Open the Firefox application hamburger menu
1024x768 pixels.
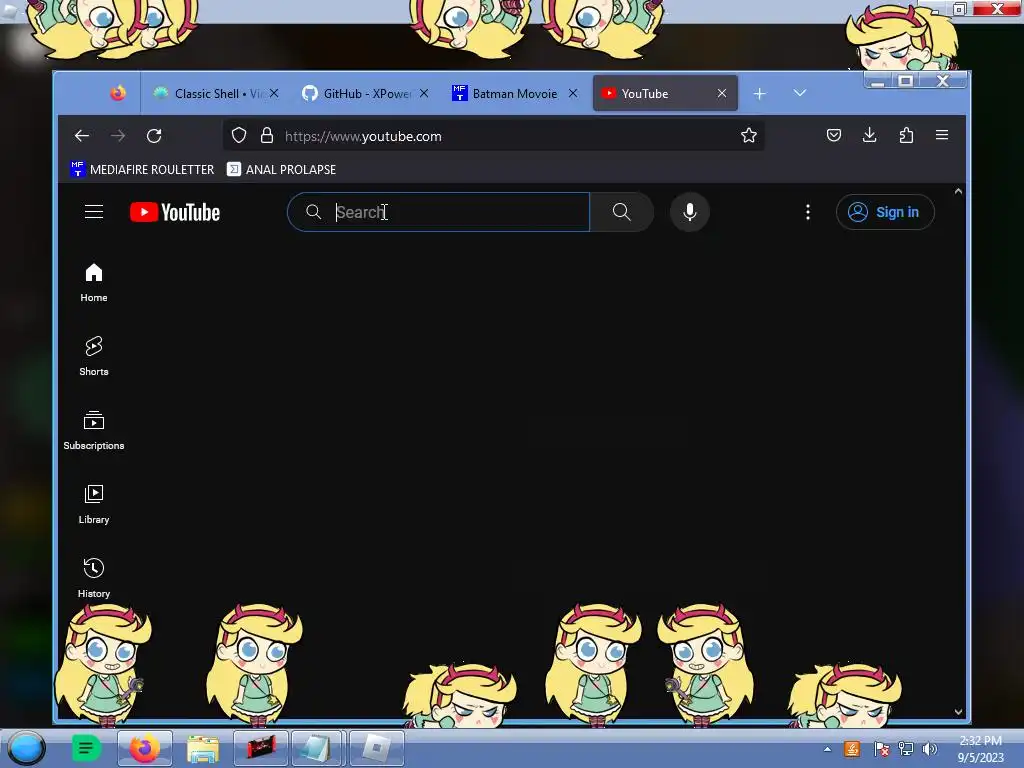[942, 135]
